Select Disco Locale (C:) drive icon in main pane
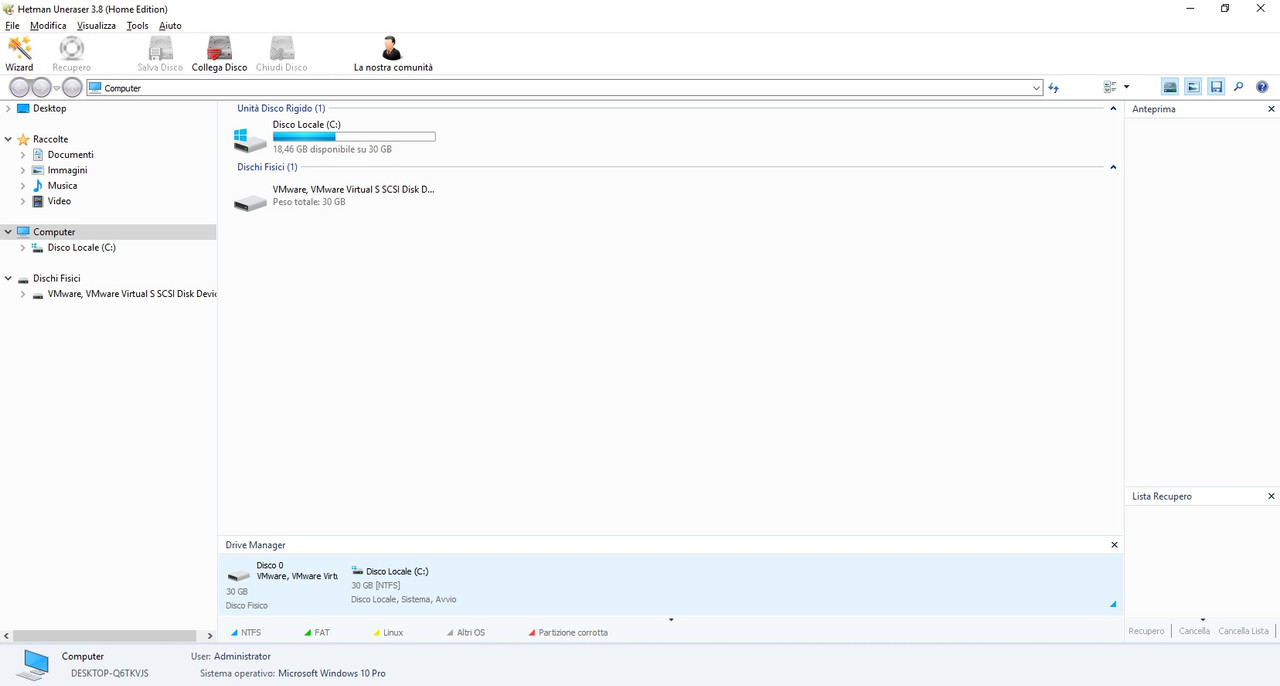The height and width of the screenshot is (686, 1280). 250,138
